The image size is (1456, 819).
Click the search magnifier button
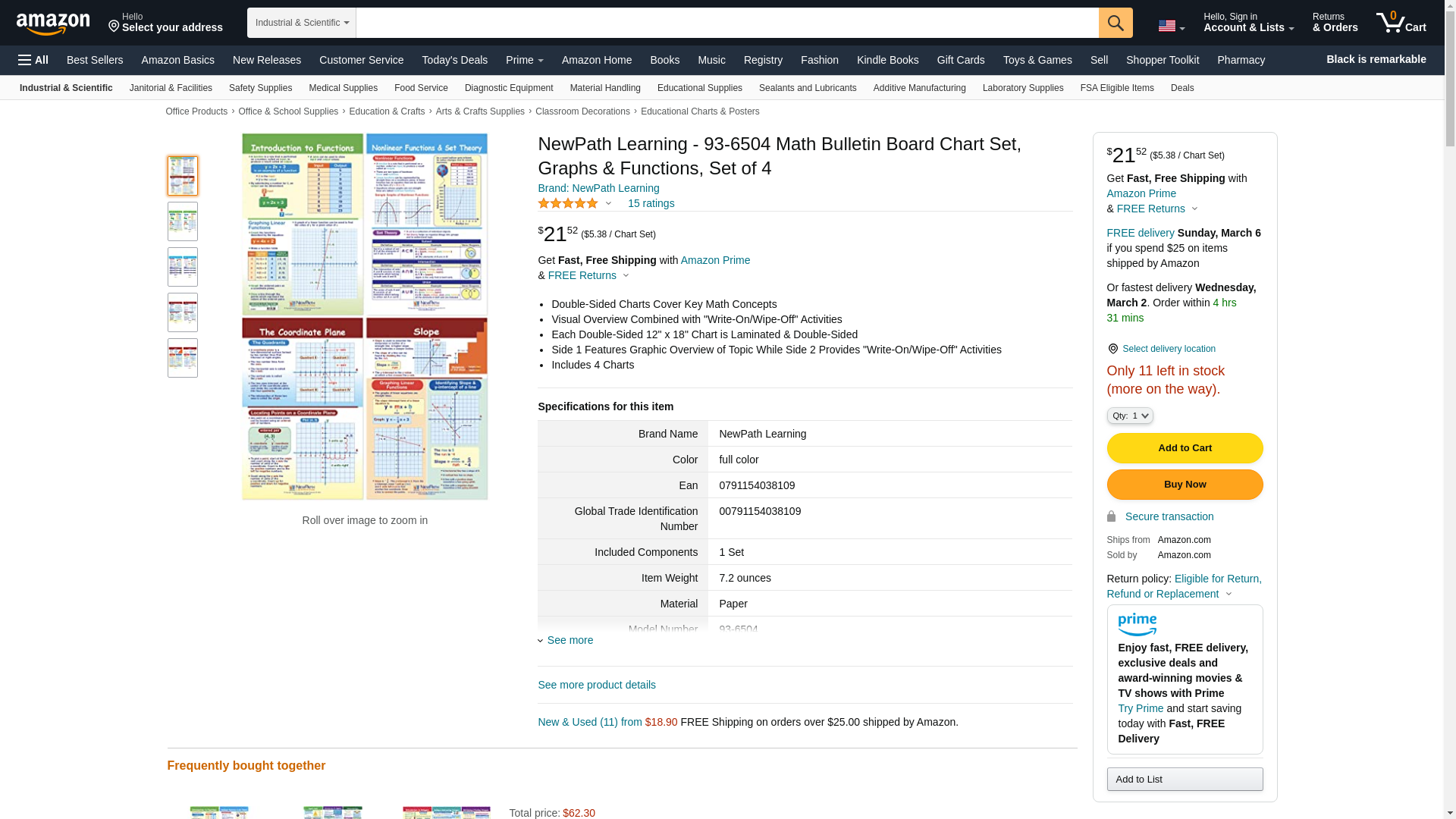click(x=1116, y=23)
